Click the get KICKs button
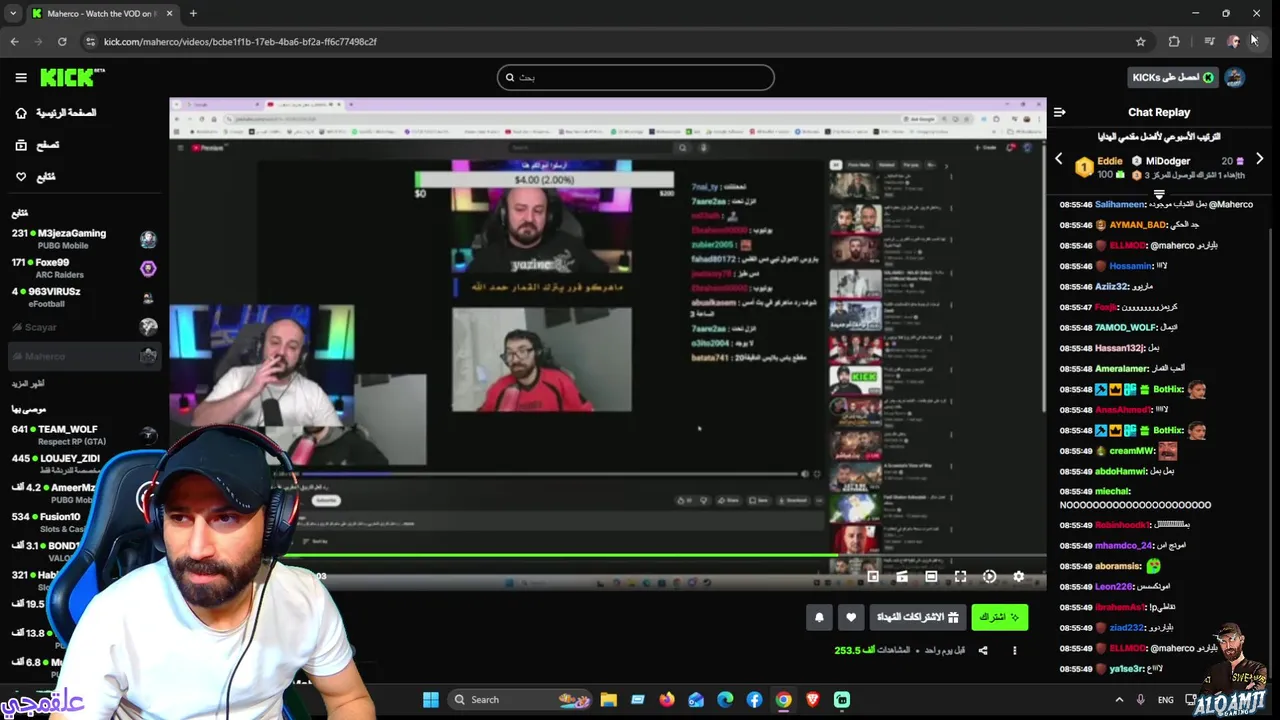The image size is (1280, 720). (1171, 77)
